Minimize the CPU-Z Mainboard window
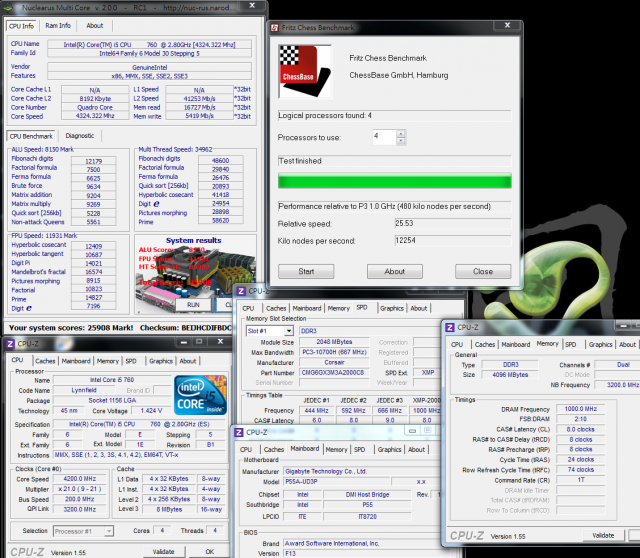The width and height of the screenshot is (640, 558). coord(412,430)
